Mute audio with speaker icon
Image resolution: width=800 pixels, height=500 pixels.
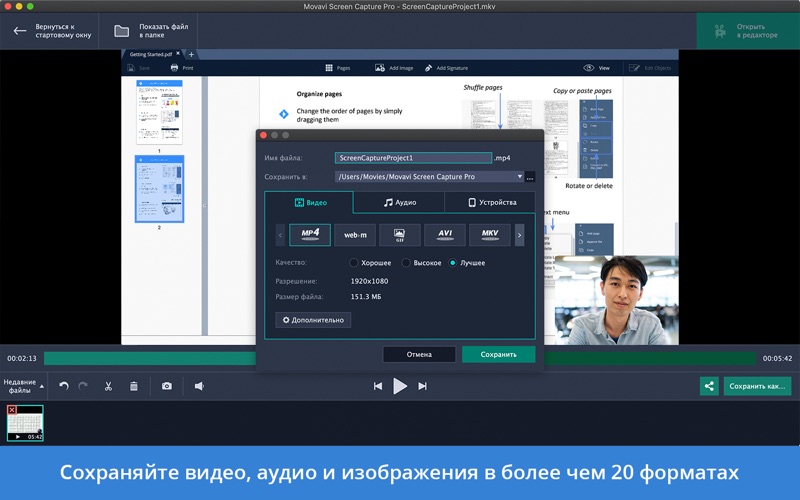click(199, 386)
